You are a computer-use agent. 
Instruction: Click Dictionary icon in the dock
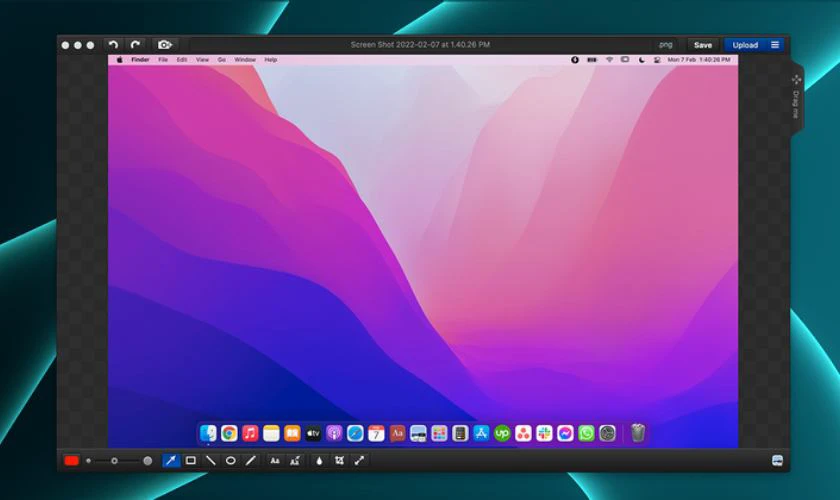[x=397, y=433]
